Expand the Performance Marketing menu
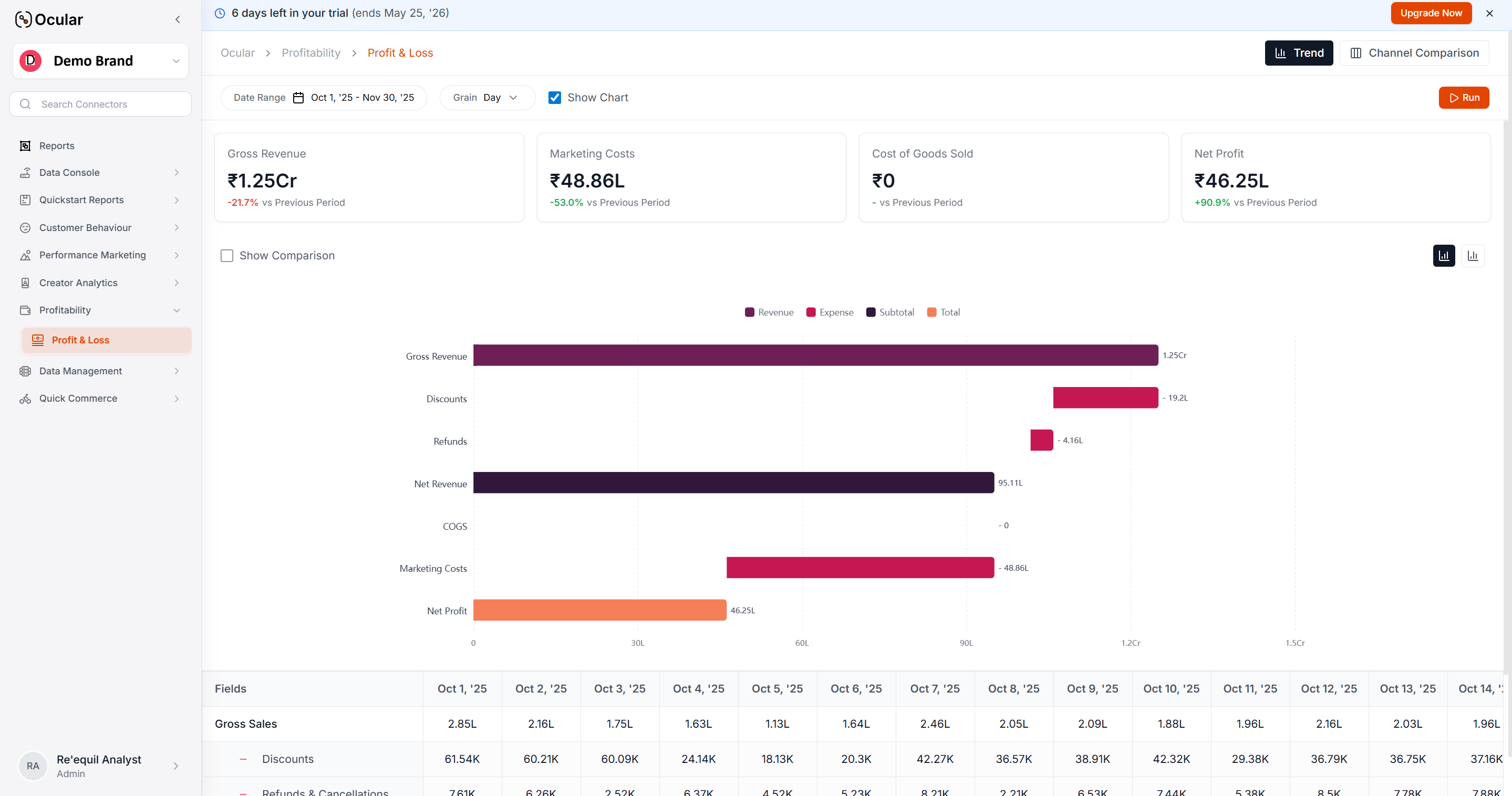Image resolution: width=1512 pixels, height=796 pixels. click(x=176, y=255)
